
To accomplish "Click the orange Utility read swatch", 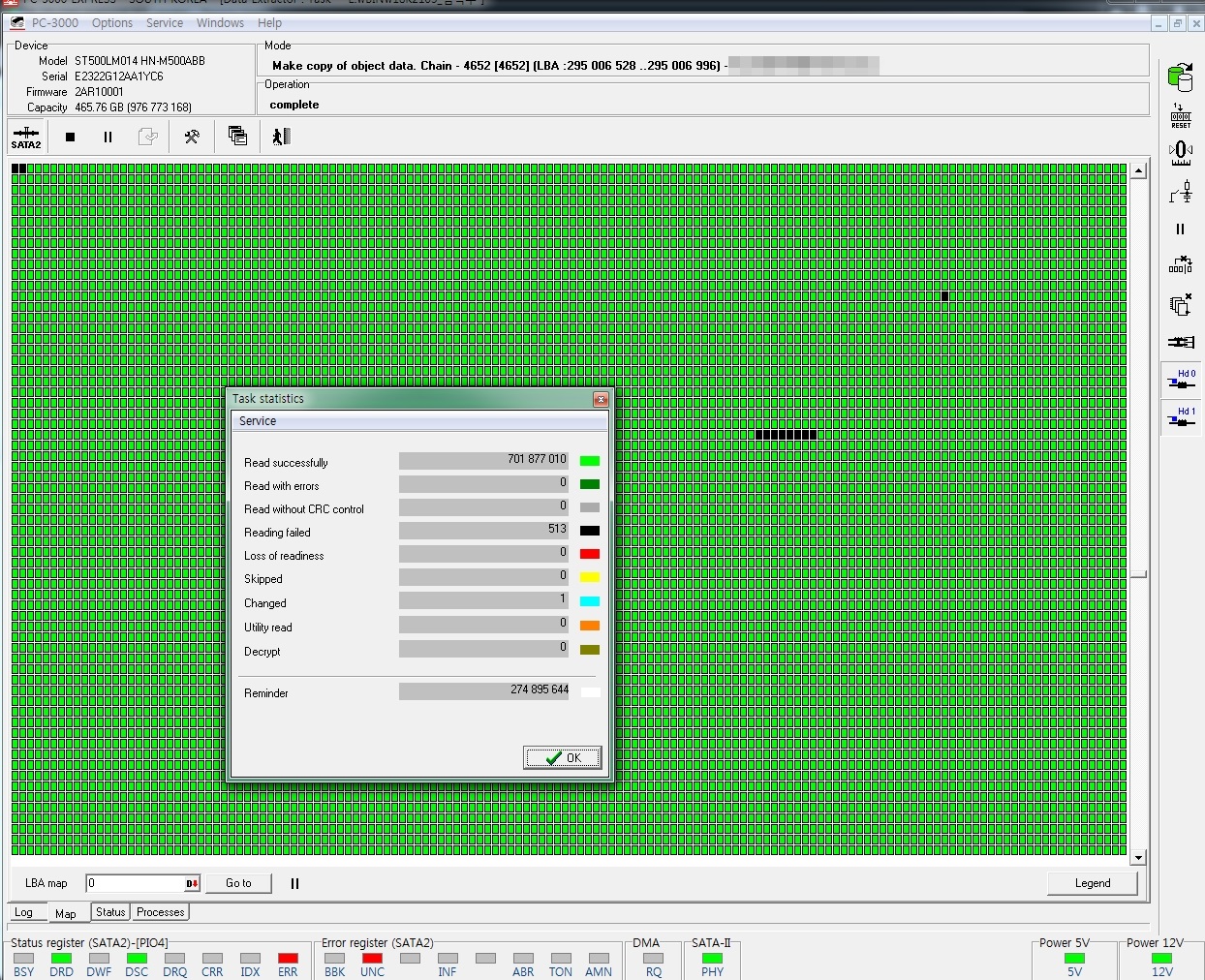I will pos(590,626).
